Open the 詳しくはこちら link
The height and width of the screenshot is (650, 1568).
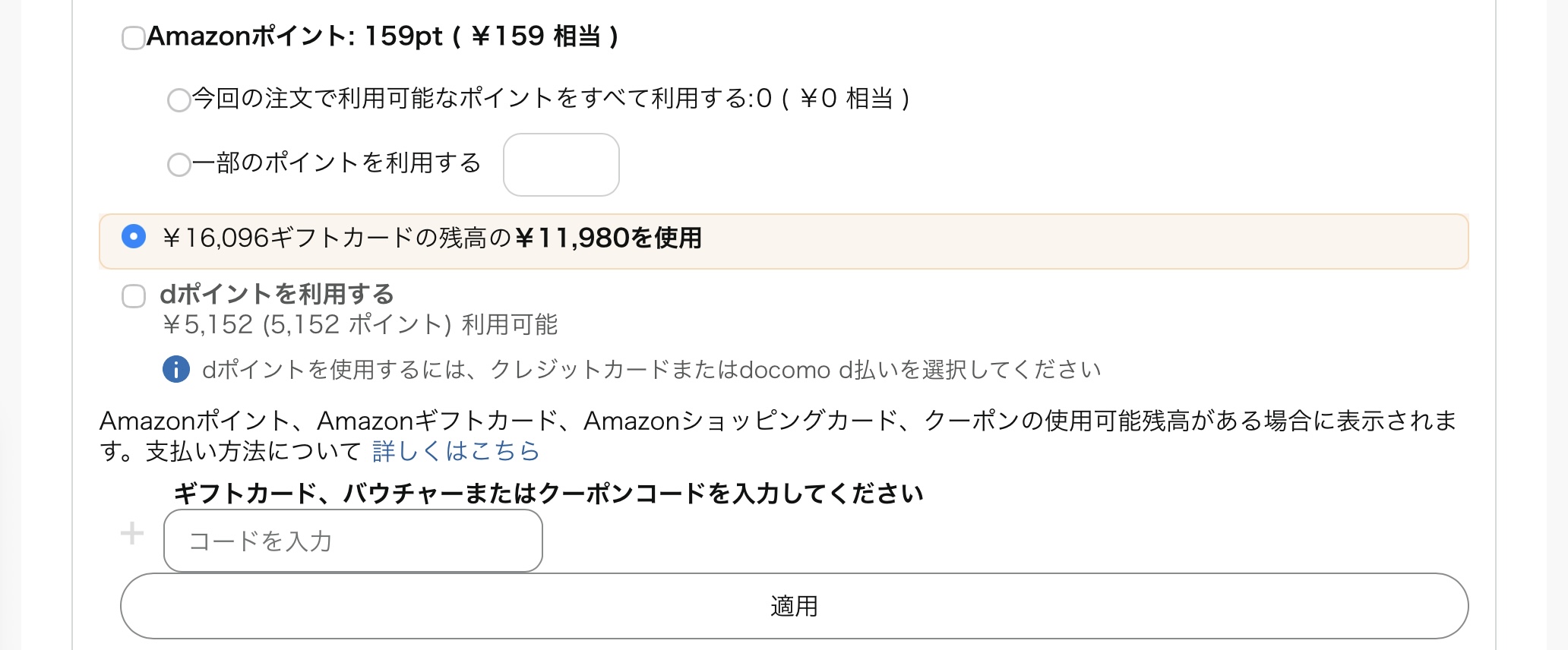click(x=456, y=452)
